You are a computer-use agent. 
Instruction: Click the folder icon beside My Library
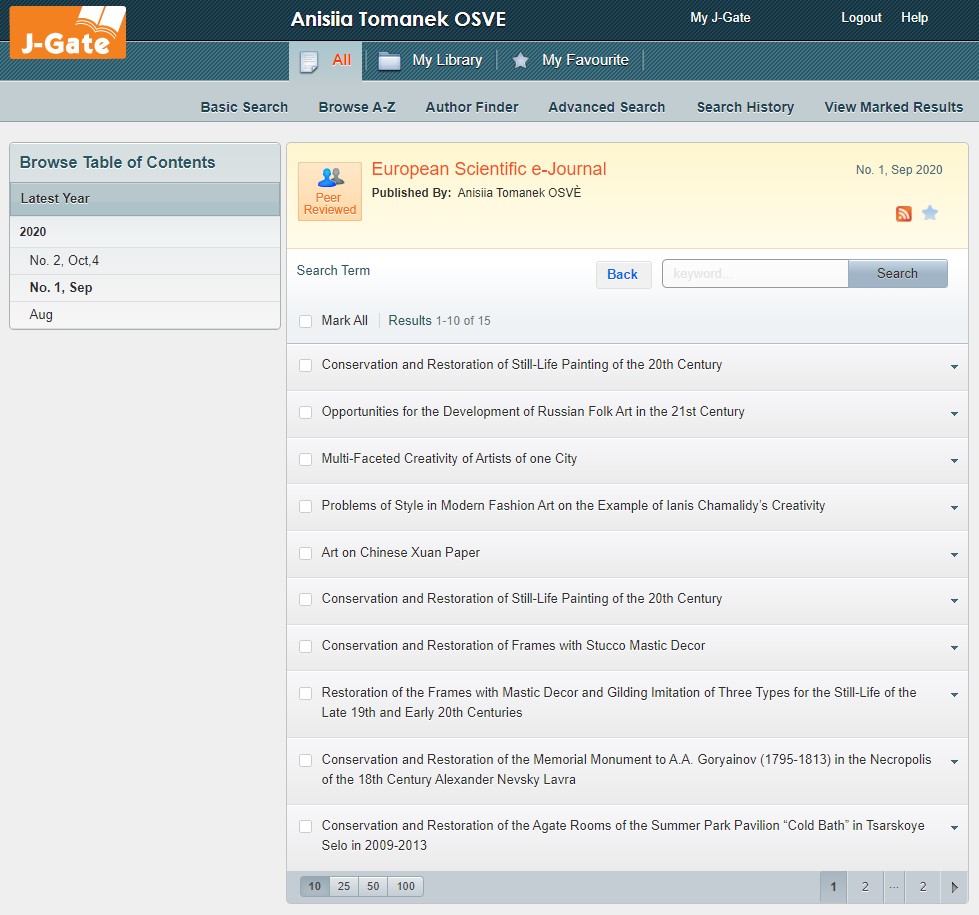click(389, 61)
